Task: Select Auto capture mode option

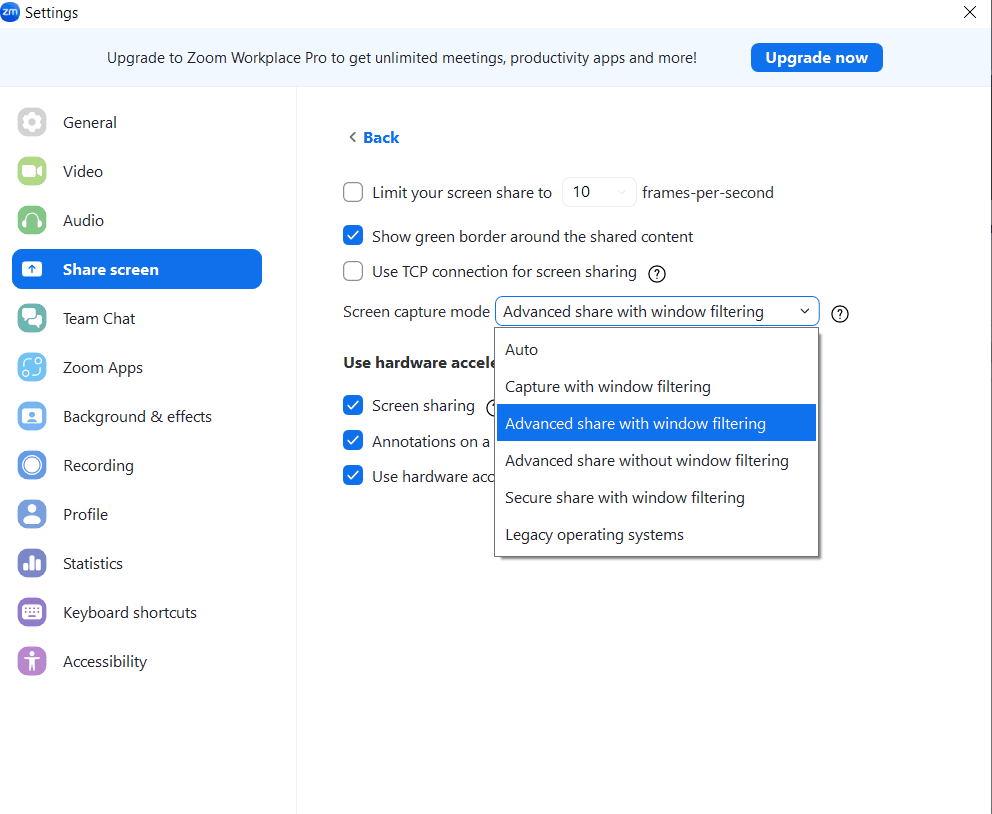Action: click(521, 350)
